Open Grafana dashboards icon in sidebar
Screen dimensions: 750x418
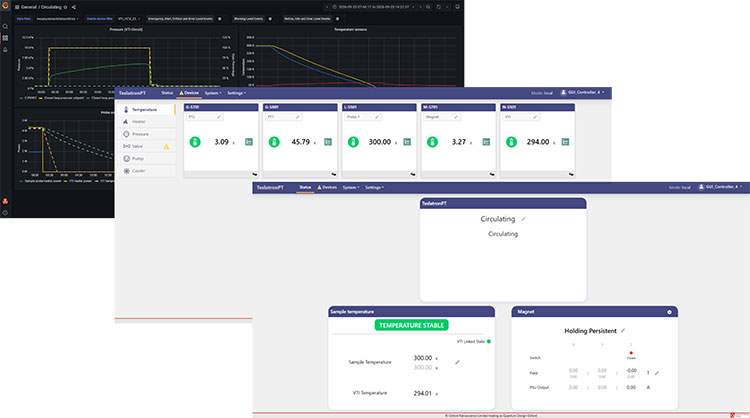click(5, 38)
